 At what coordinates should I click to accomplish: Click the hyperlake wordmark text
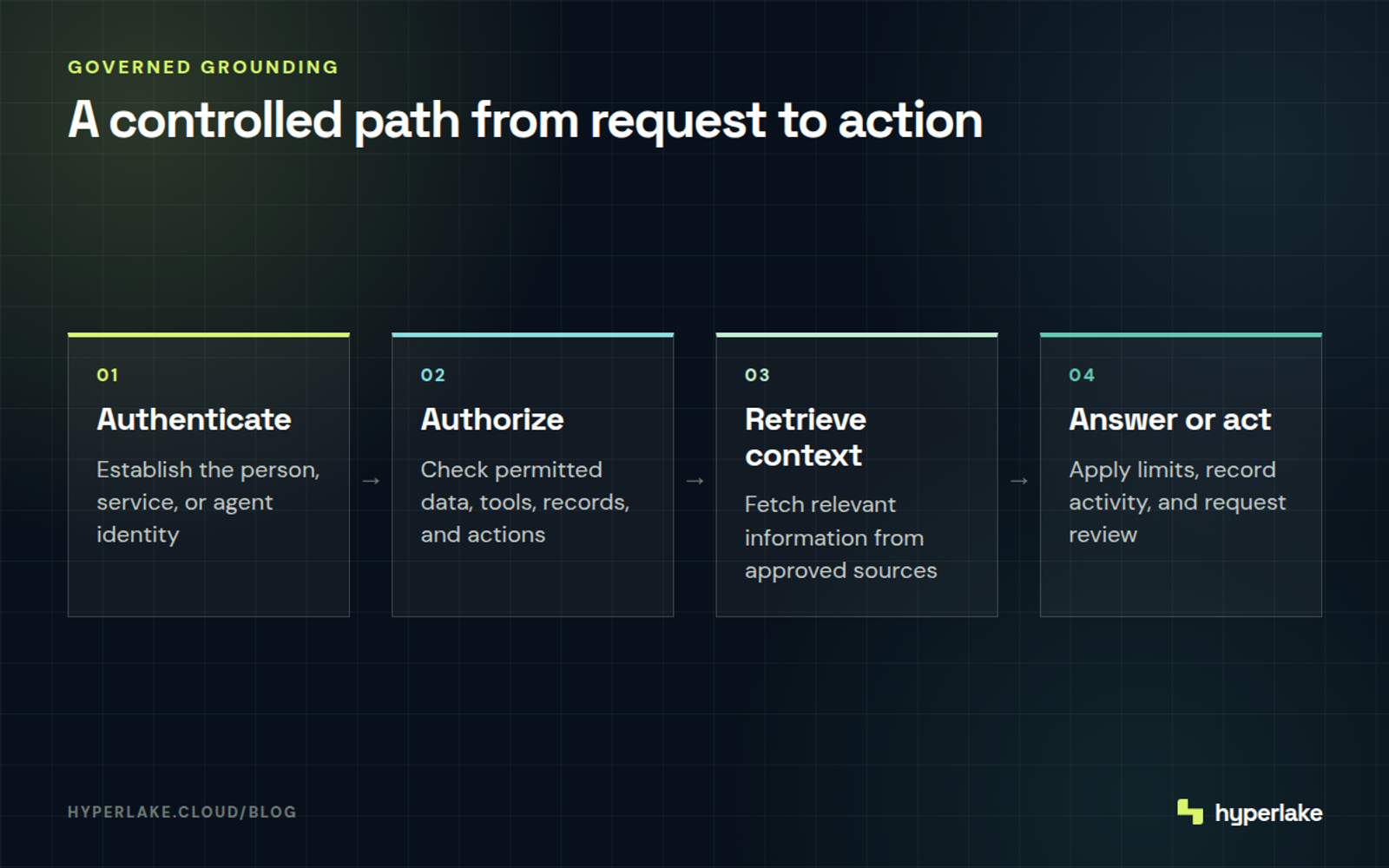tap(1268, 813)
